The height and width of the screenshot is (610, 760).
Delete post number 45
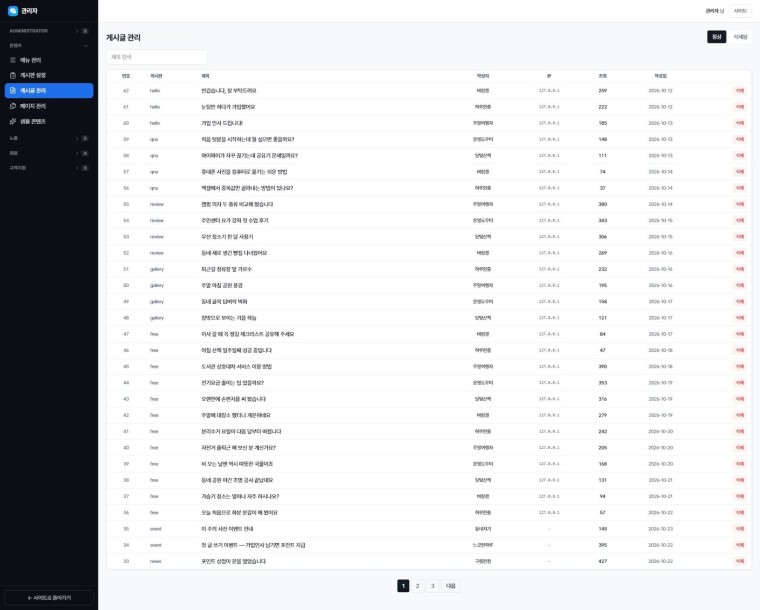point(740,367)
